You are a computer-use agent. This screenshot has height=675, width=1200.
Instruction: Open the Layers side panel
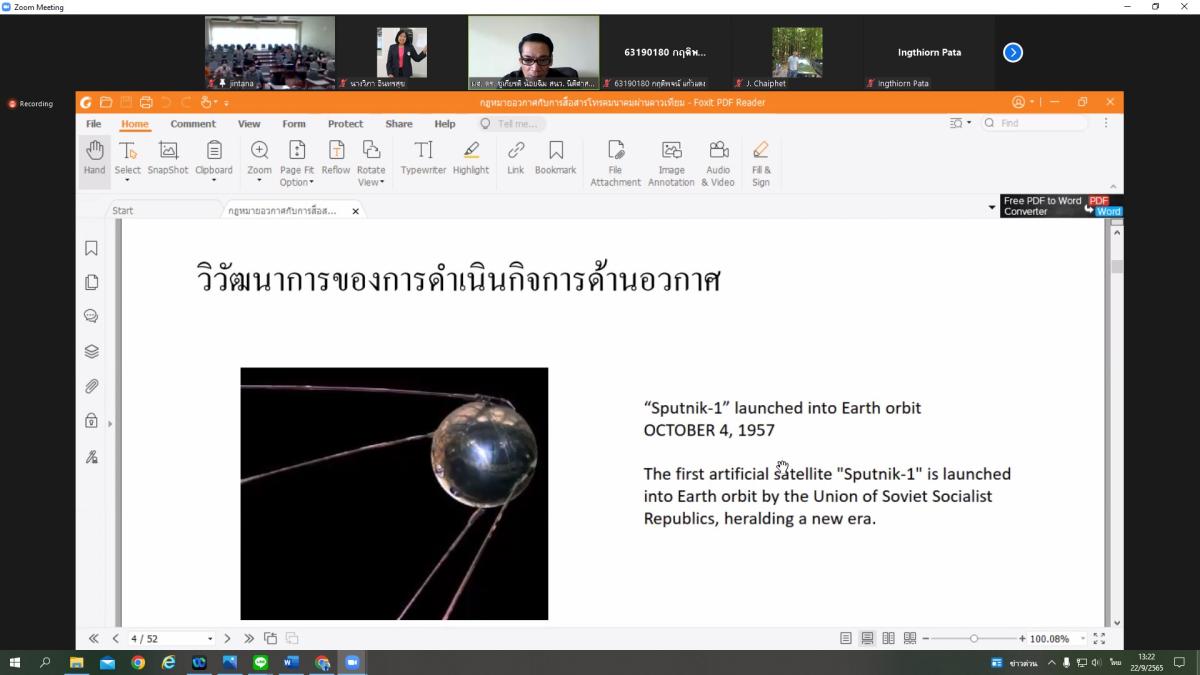(x=91, y=351)
